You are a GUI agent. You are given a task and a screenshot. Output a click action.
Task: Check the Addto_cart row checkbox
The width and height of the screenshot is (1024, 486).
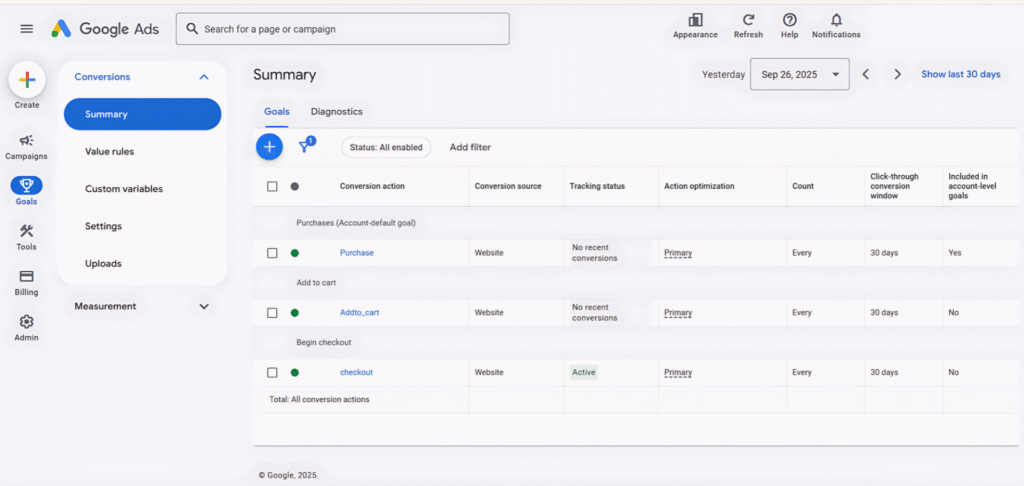(272, 313)
